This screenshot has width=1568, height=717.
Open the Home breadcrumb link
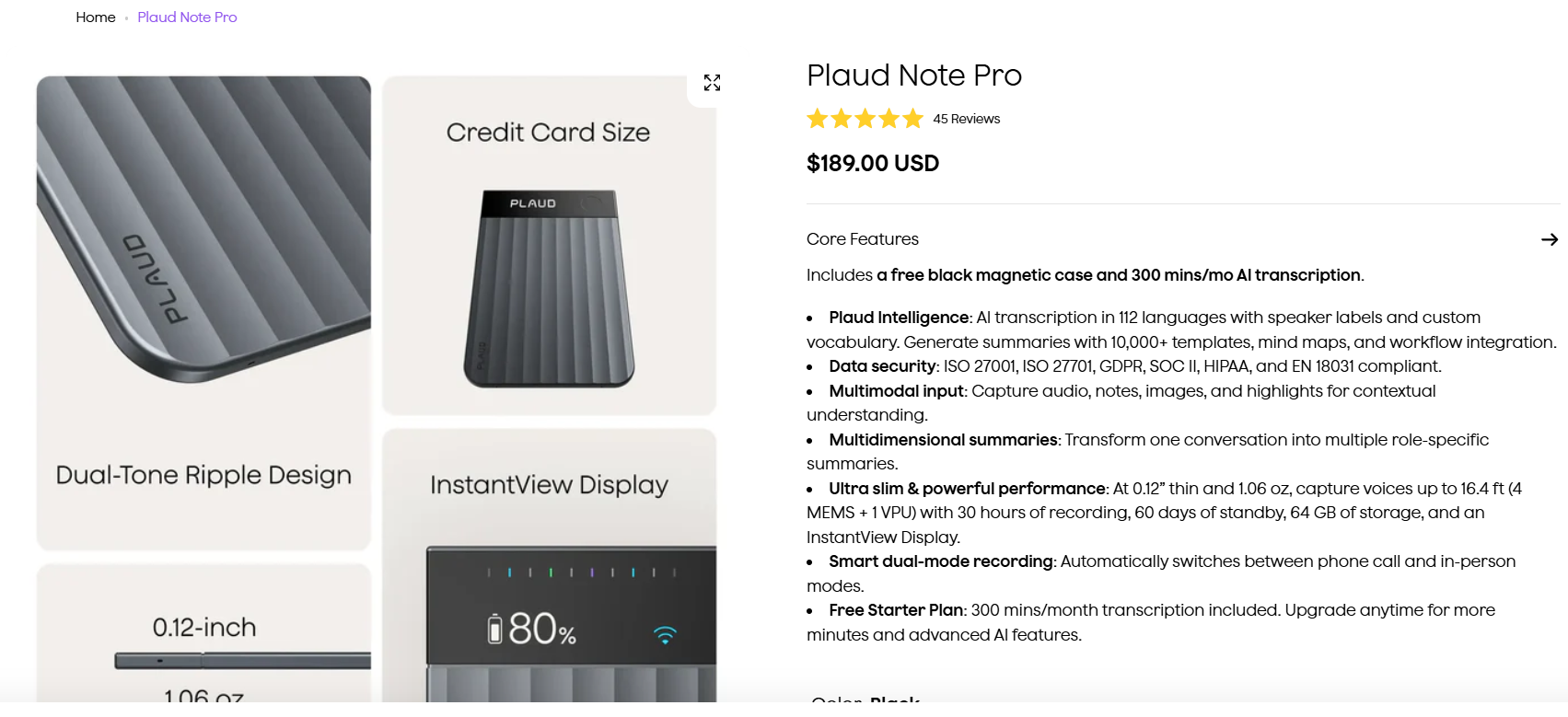click(x=95, y=17)
